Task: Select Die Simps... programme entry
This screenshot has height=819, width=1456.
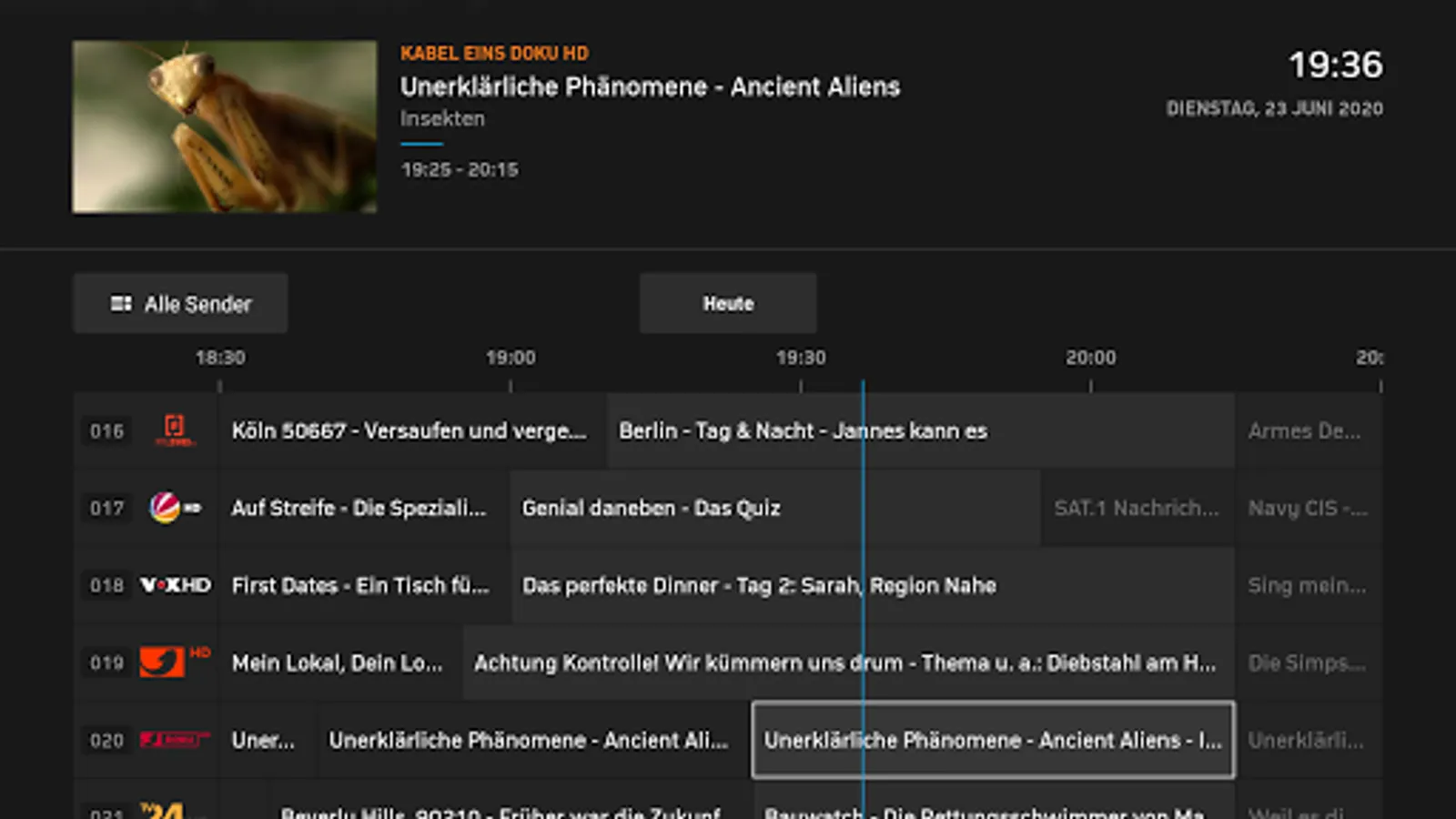Action: click(x=1309, y=662)
